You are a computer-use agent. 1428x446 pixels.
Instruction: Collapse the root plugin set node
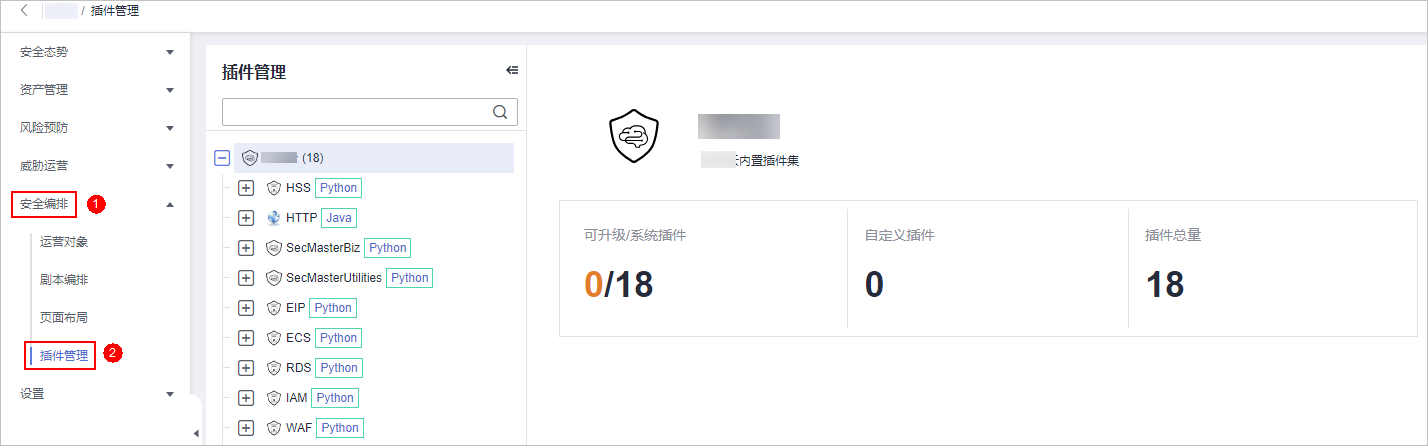222,158
